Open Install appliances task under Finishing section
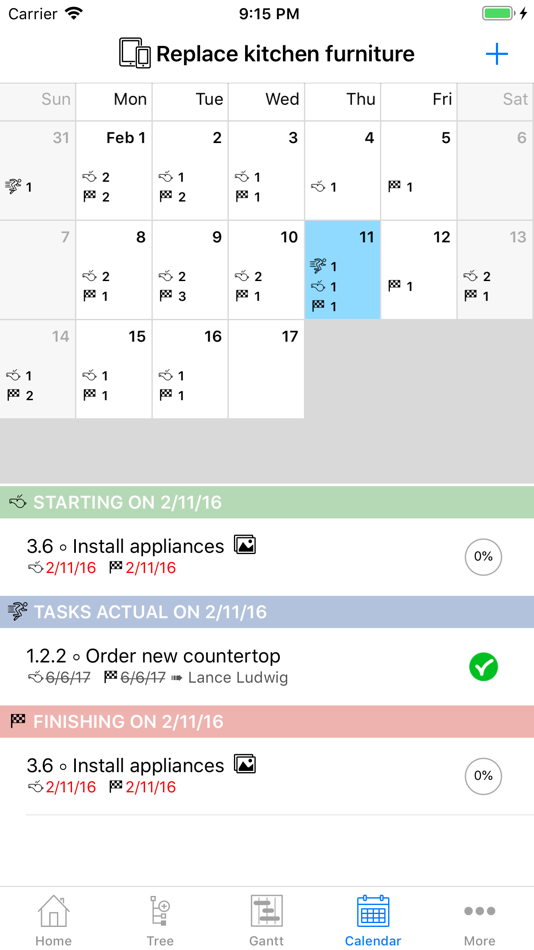The image size is (534, 950). tap(267, 776)
